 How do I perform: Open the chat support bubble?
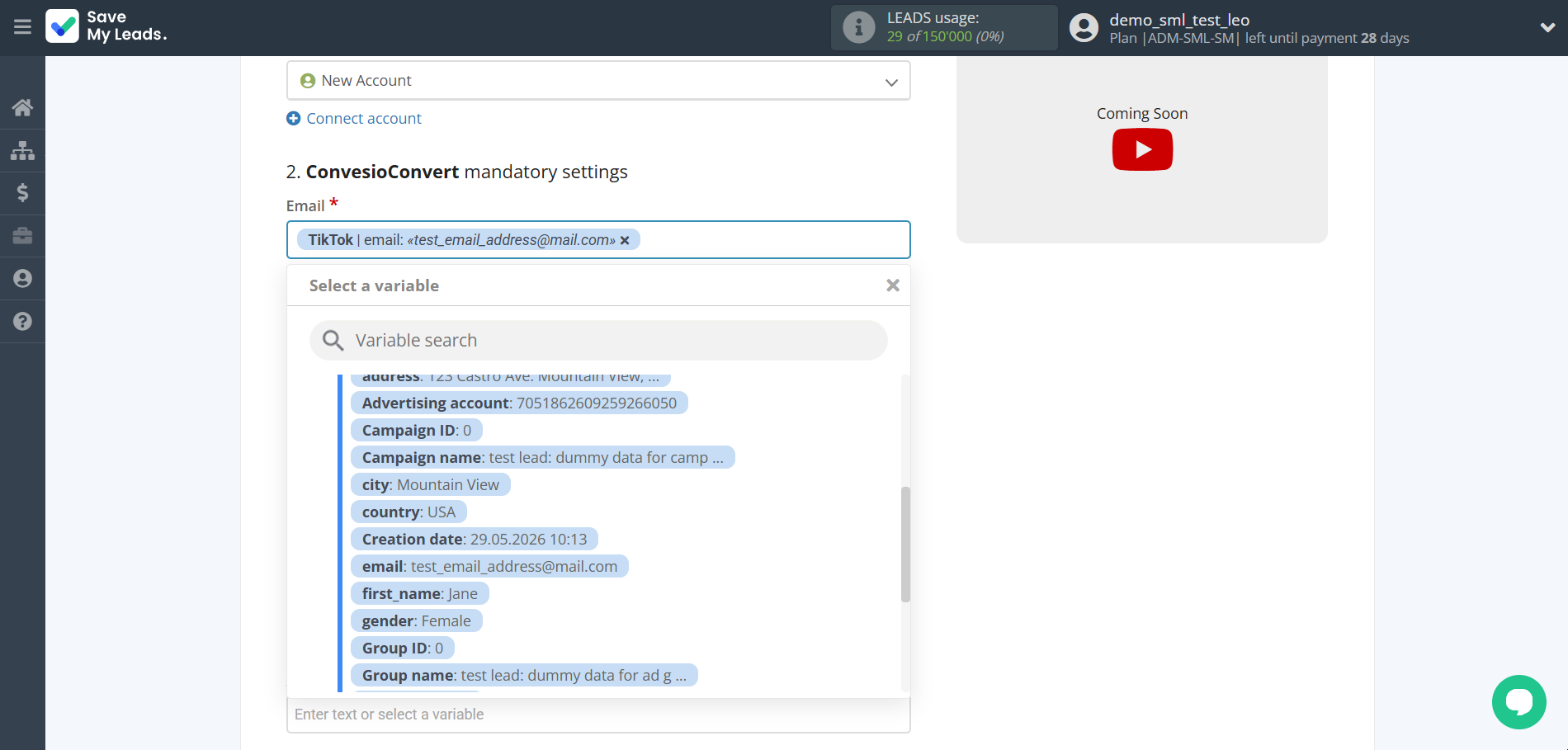1518,702
